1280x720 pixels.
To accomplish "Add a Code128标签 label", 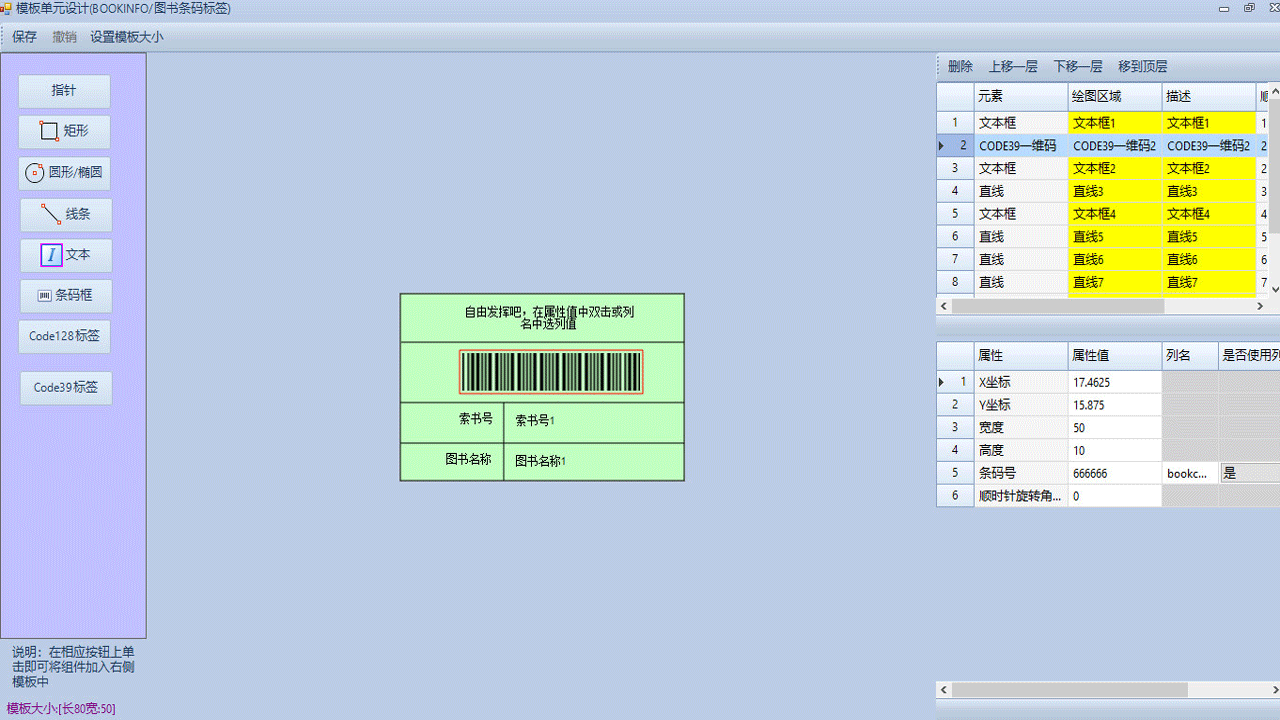I will point(64,336).
